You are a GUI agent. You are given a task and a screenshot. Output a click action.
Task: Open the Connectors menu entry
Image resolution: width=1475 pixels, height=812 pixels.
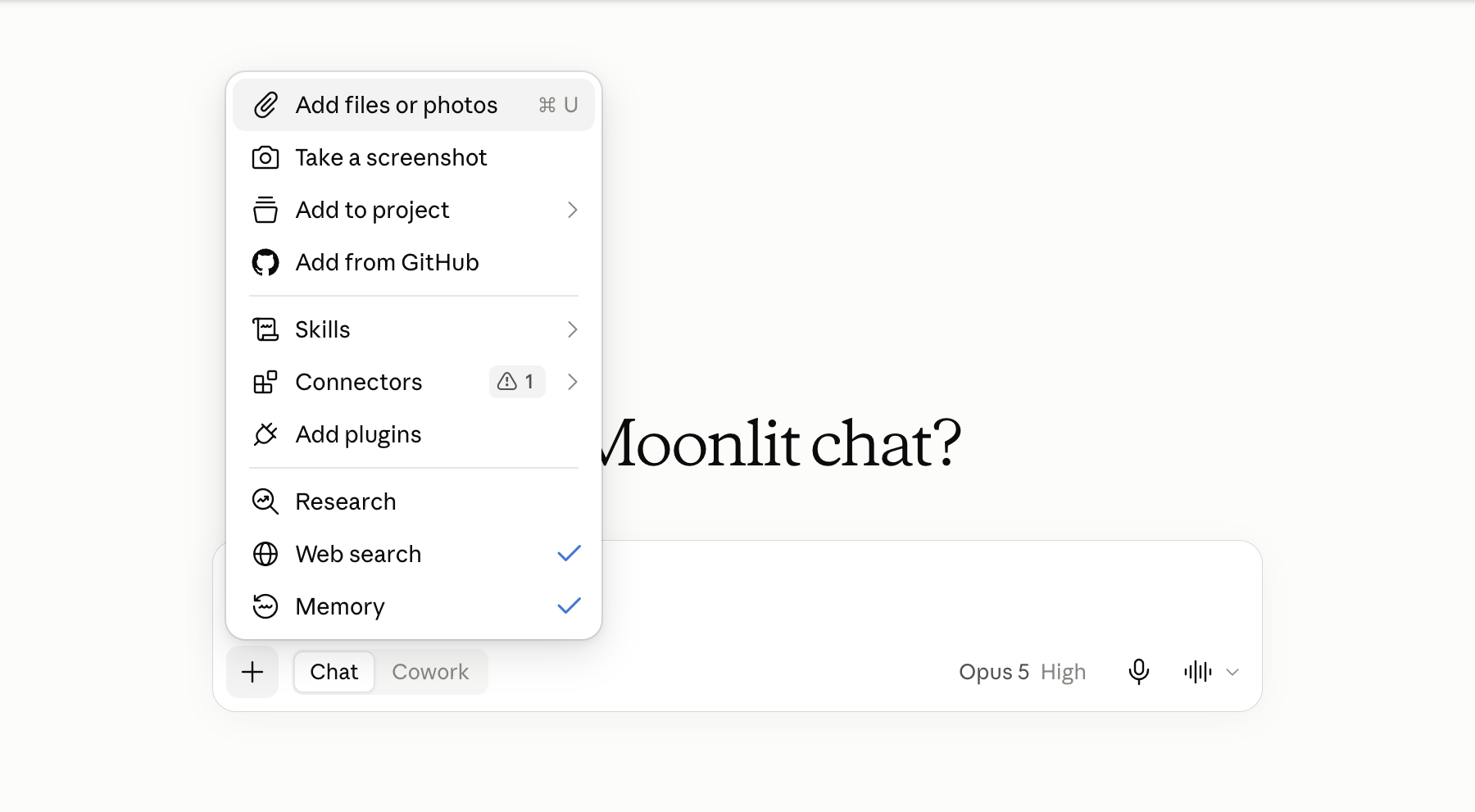click(414, 382)
